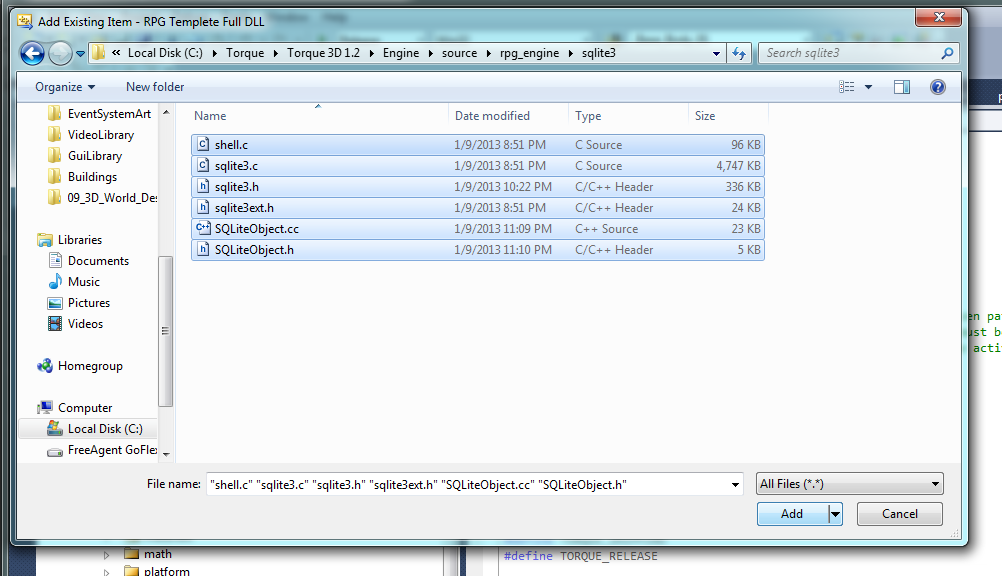Click in the File name text field
The image size is (1002, 576).
pyautogui.click(x=470, y=484)
